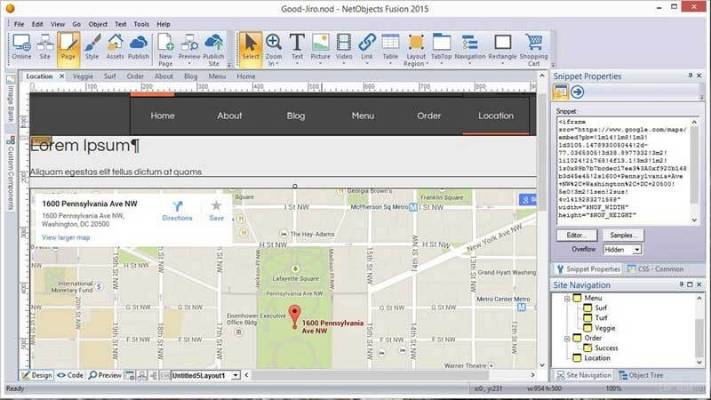Select the Layout Region tool
711x400 pixels.
point(416,50)
